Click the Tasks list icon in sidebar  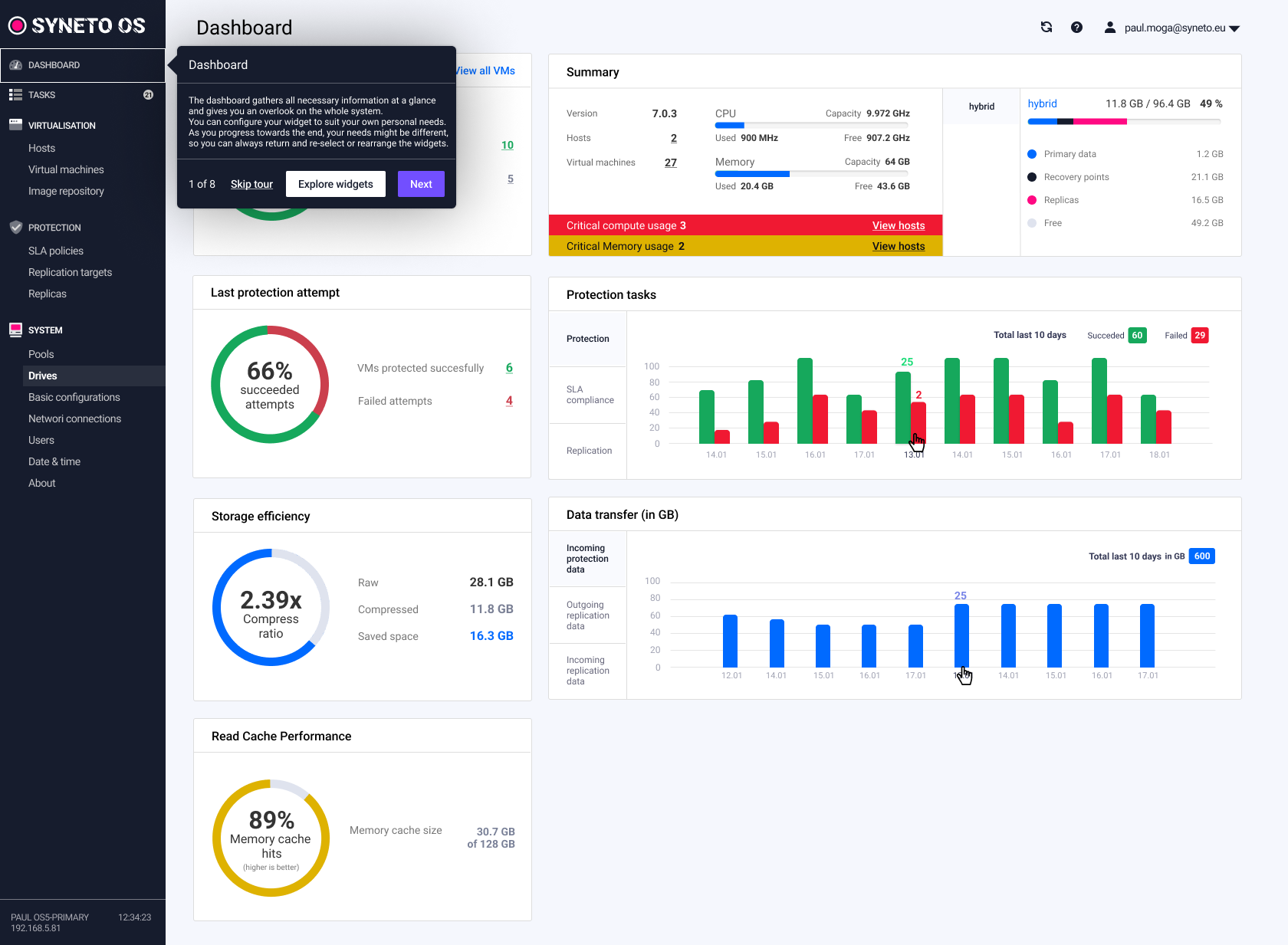[x=15, y=95]
